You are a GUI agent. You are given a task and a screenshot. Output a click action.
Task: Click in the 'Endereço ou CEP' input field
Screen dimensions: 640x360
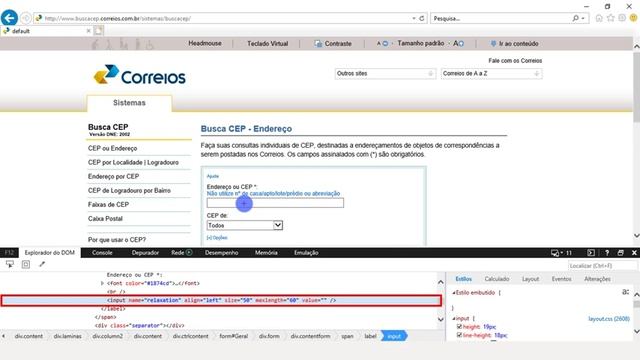point(275,203)
